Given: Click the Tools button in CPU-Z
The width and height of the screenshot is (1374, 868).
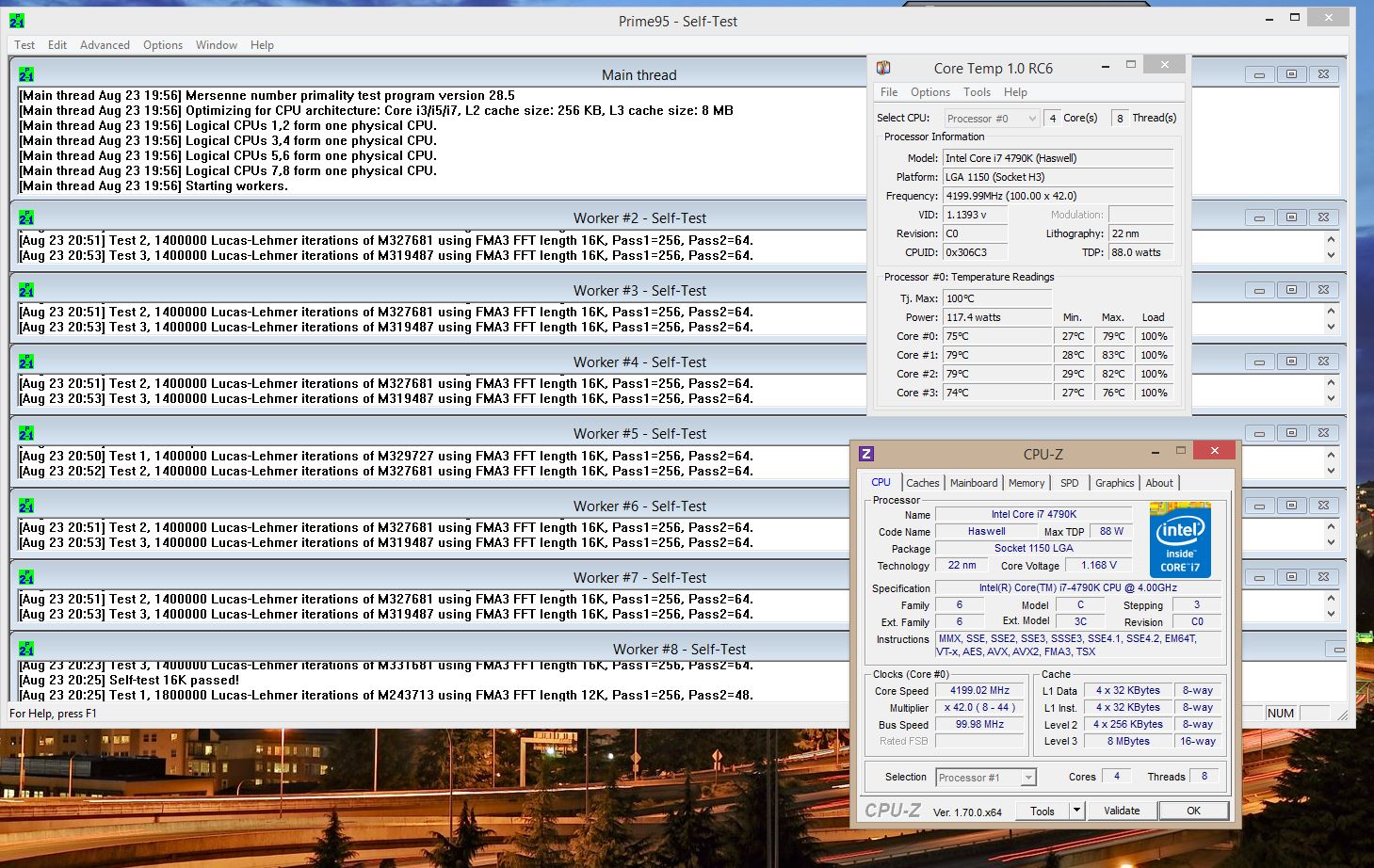Looking at the screenshot, I should tap(1043, 811).
